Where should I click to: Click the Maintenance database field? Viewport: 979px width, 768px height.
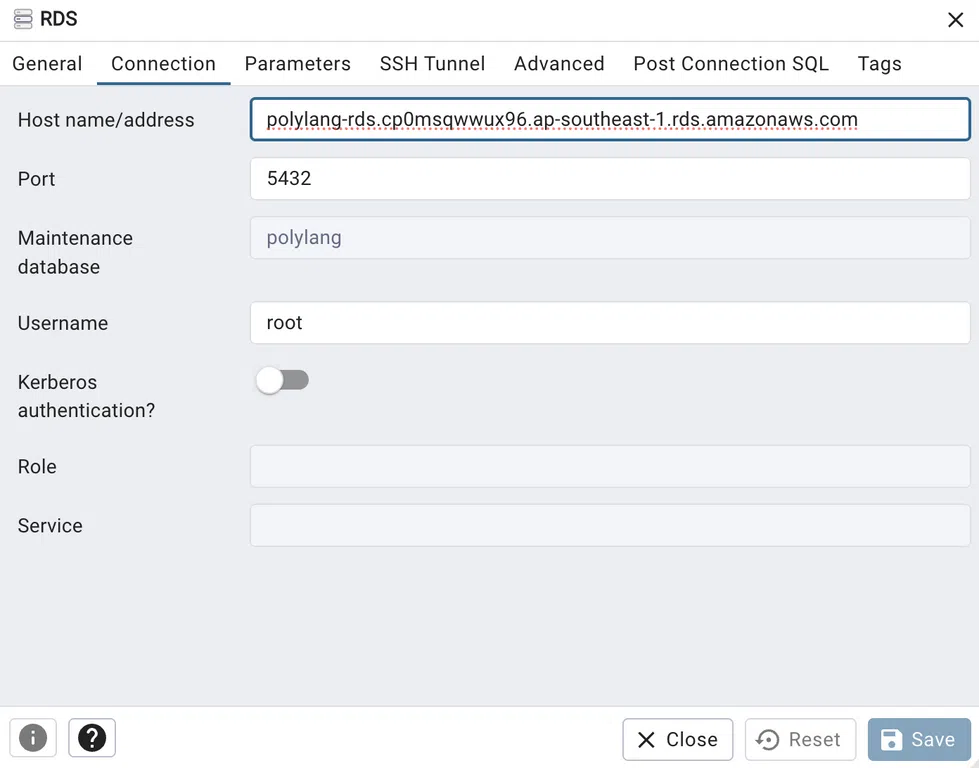click(610, 238)
